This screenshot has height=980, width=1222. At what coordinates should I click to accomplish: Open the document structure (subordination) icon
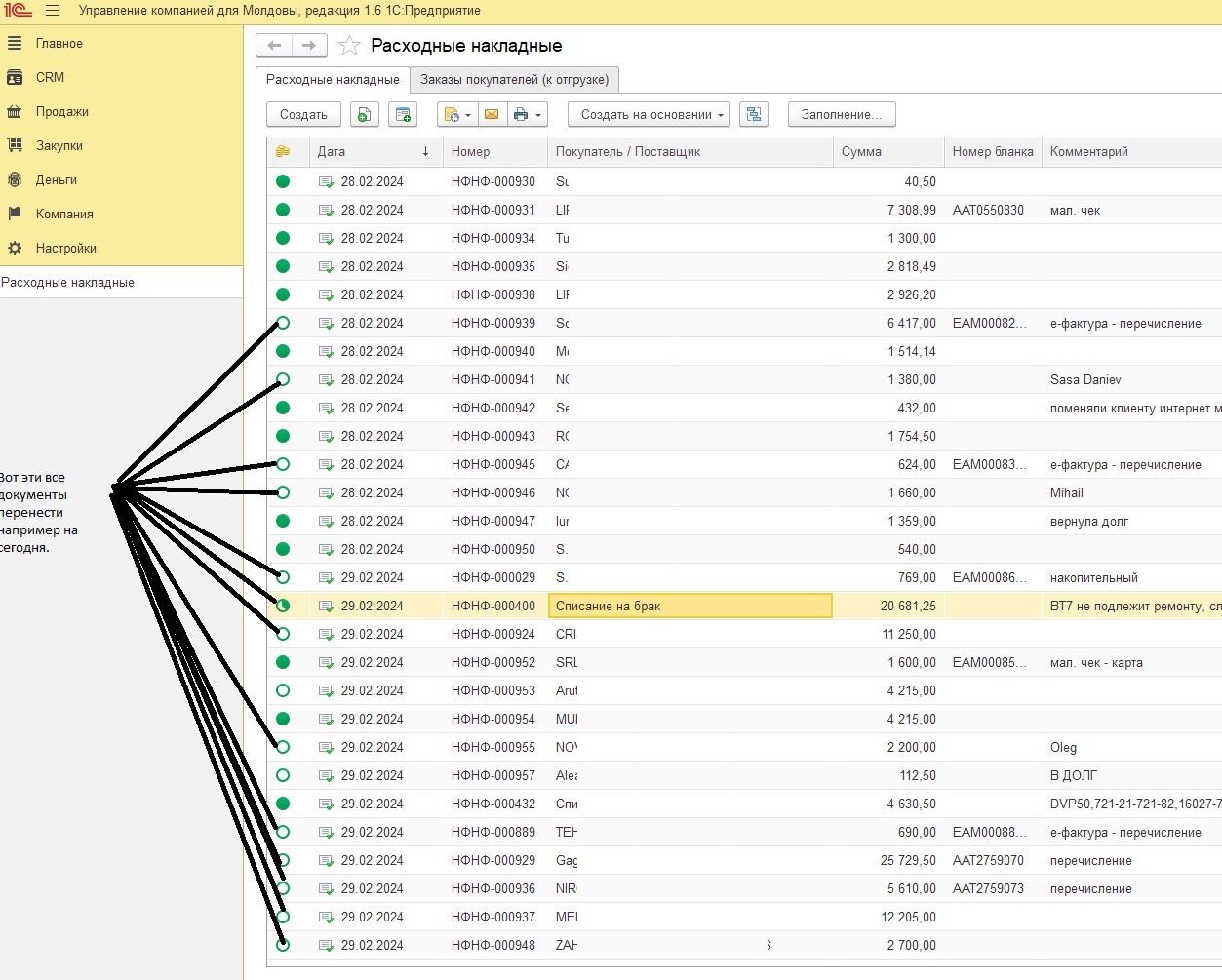click(x=753, y=115)
